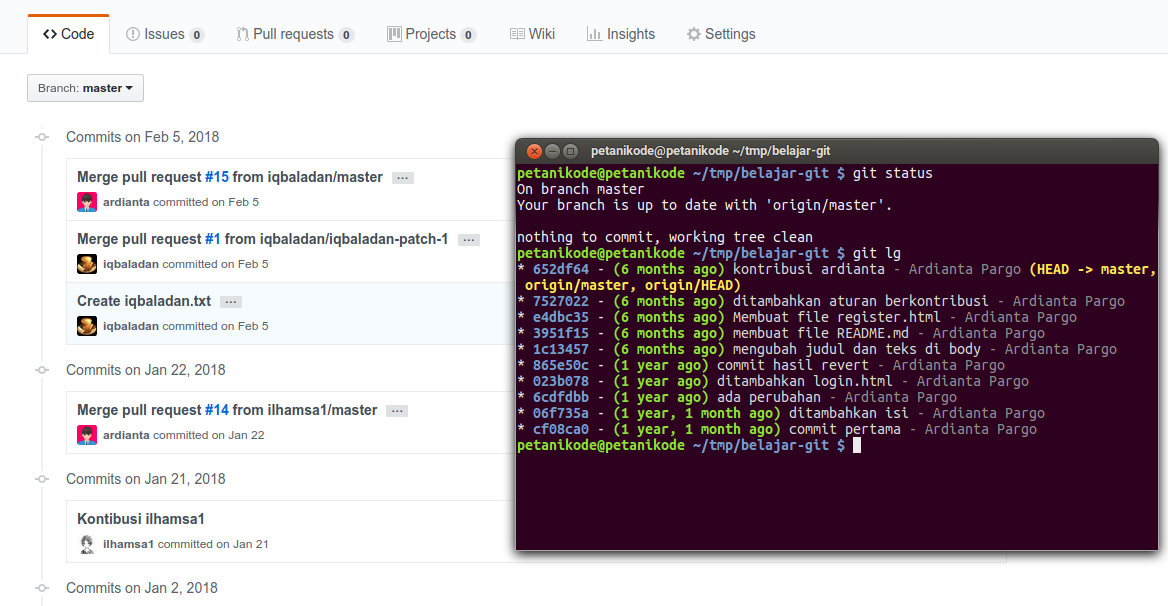The width and height of the screenshot is (1168, 606).
Task: Click the terminal title petanikode@petanikode ~/tmp/belajar-git
Action: [711, 151]
